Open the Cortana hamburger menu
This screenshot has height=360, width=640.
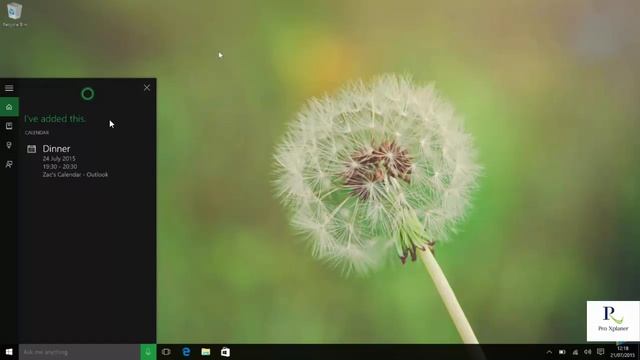pos(9,88)
